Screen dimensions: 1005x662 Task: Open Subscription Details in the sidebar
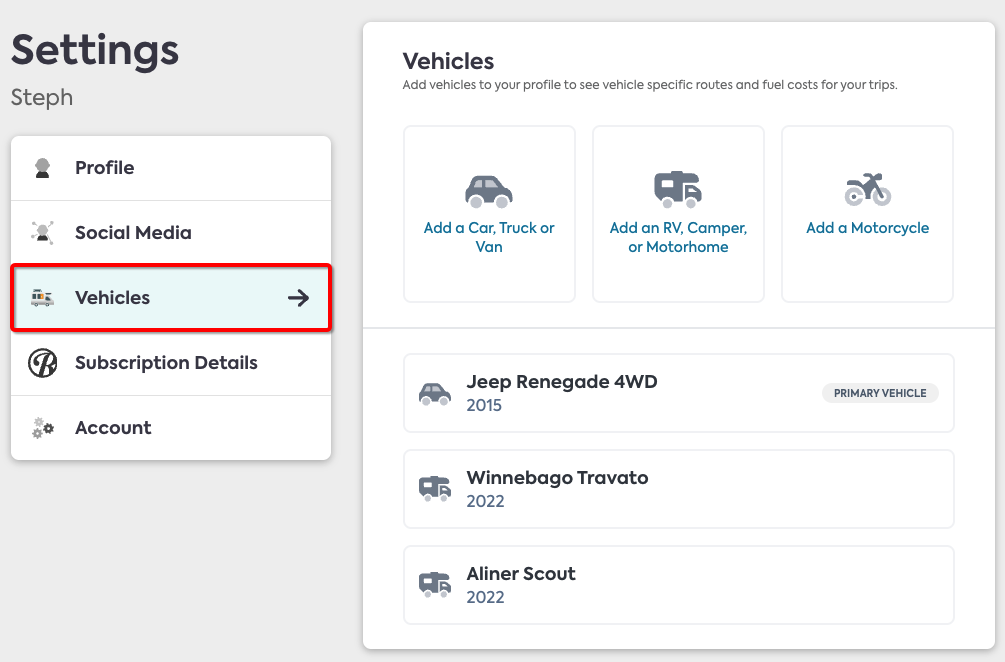(171, 363)
